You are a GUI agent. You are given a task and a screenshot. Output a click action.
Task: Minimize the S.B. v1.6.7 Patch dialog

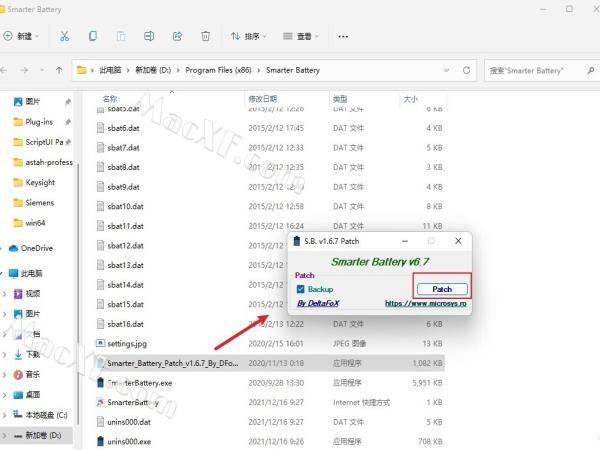coord(405,241)
